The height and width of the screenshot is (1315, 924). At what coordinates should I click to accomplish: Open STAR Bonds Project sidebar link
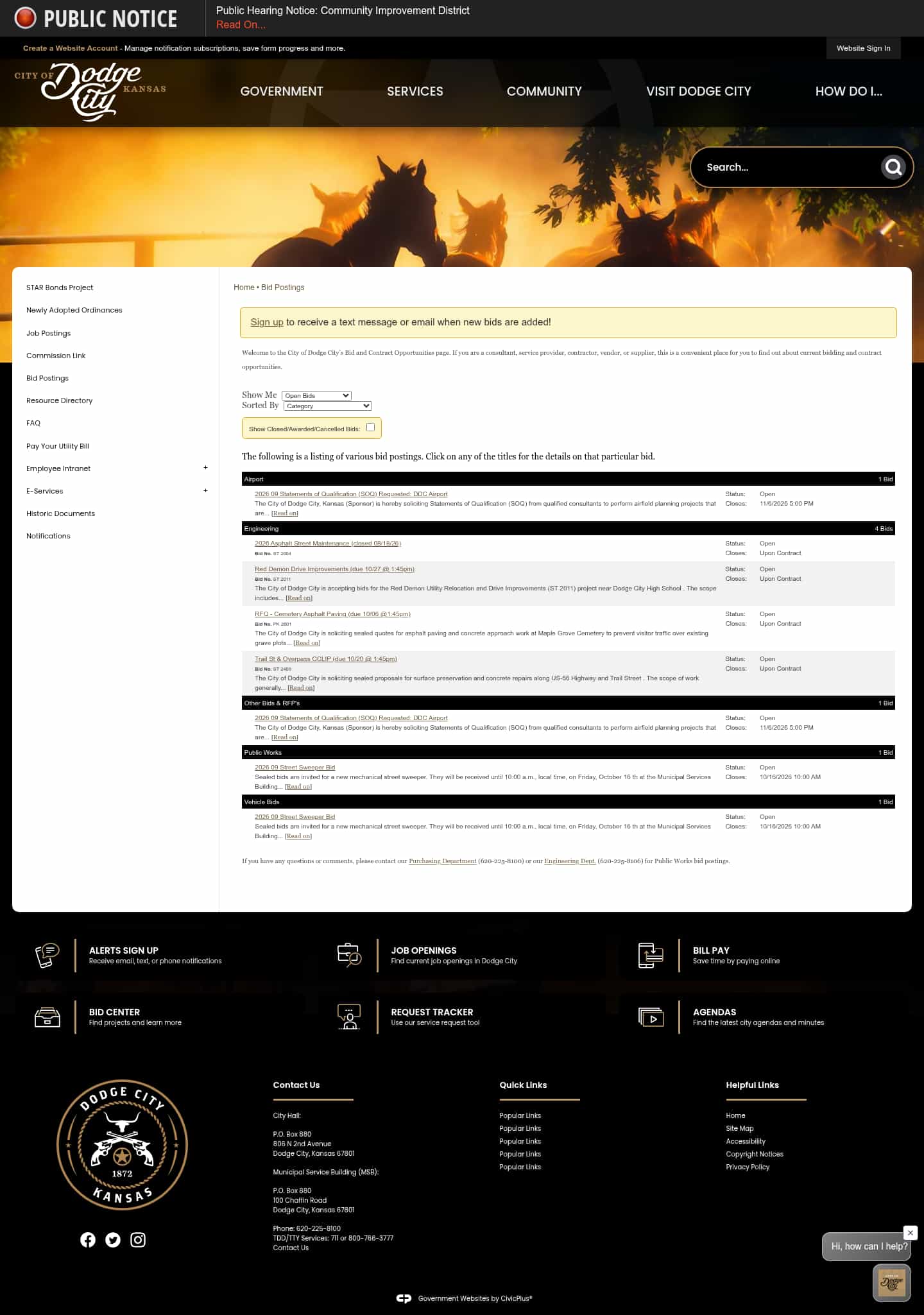[60, 288]
